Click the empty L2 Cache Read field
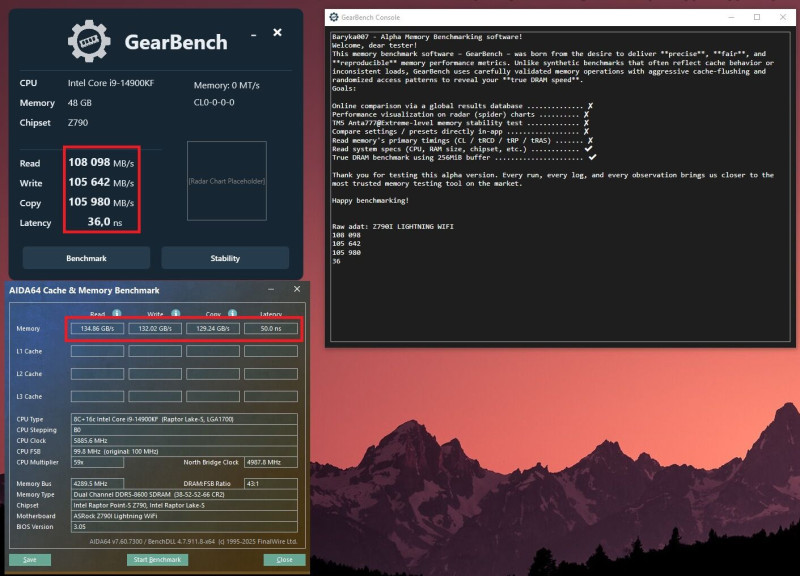 pos(97,374)
